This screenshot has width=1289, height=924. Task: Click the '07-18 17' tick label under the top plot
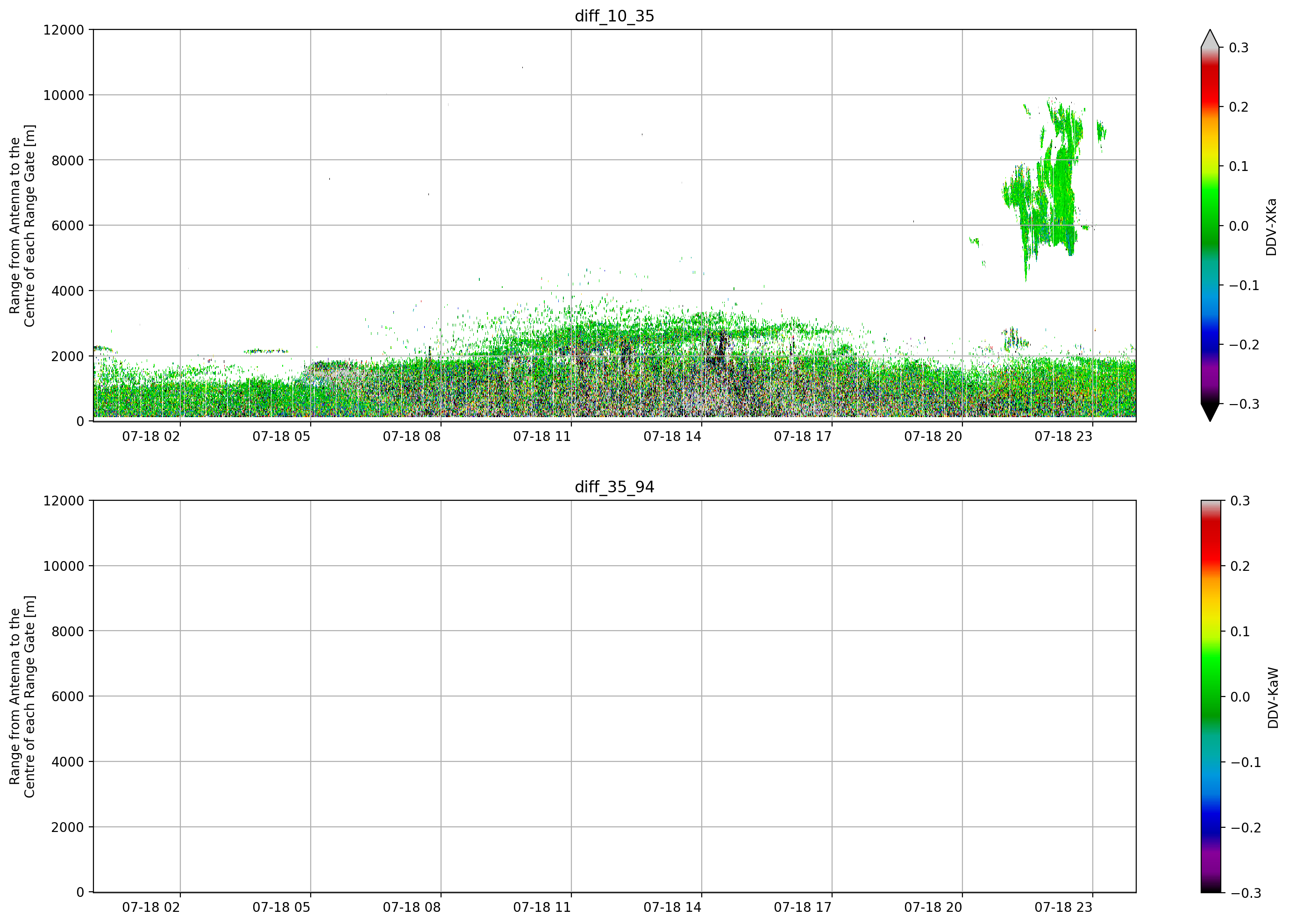803,436
